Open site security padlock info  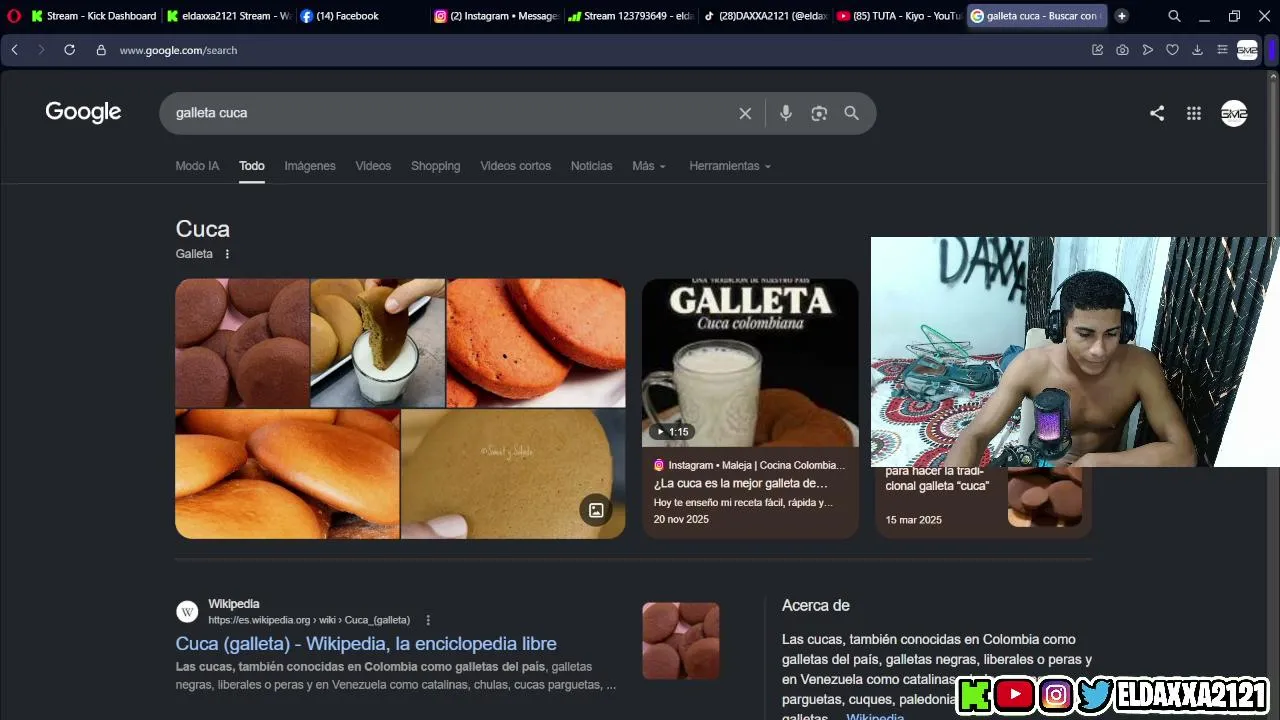(101, 50)
